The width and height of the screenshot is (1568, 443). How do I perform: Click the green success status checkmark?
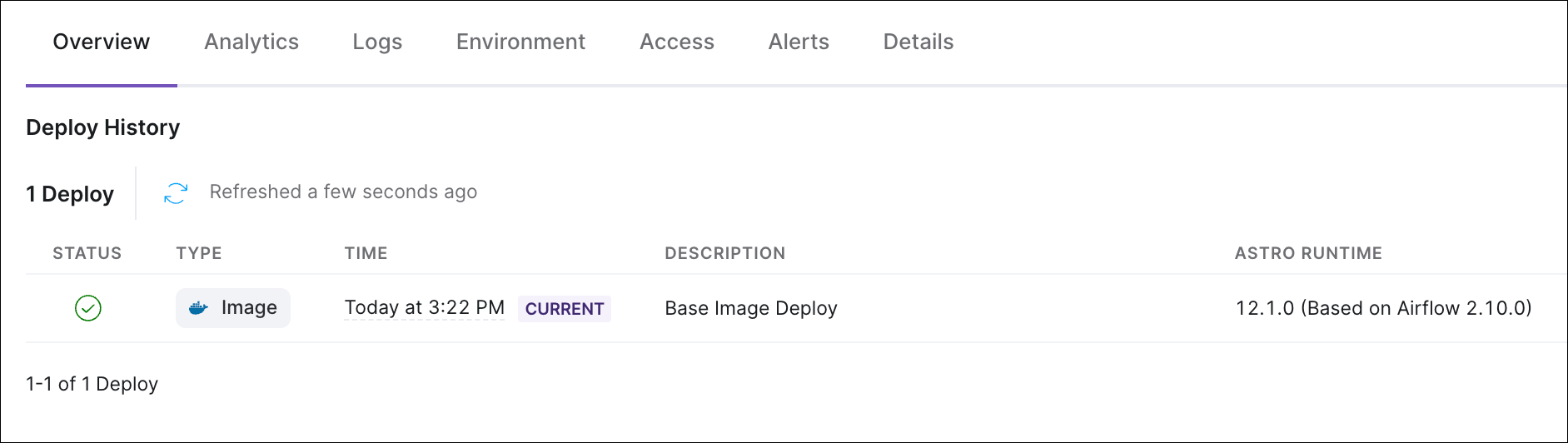88,308
